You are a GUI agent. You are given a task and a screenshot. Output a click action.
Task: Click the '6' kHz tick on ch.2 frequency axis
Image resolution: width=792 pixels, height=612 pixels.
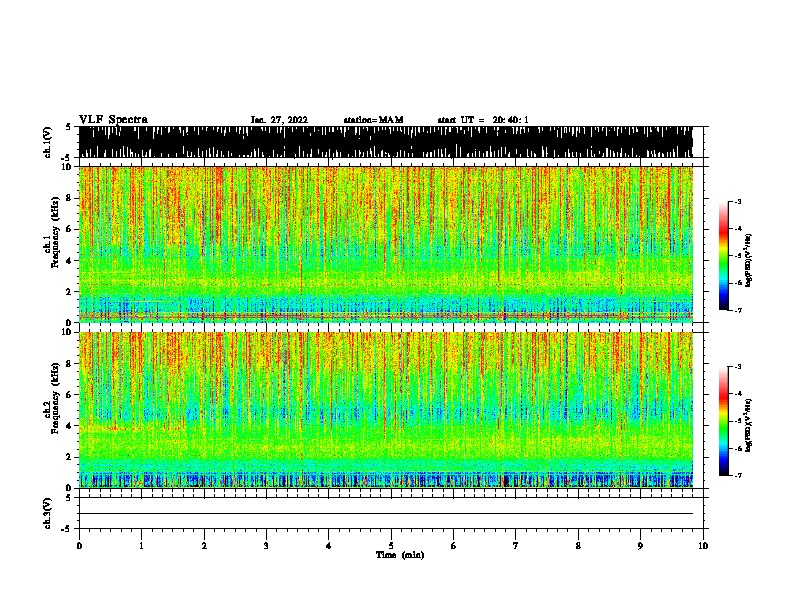click(x=69, y=395)
